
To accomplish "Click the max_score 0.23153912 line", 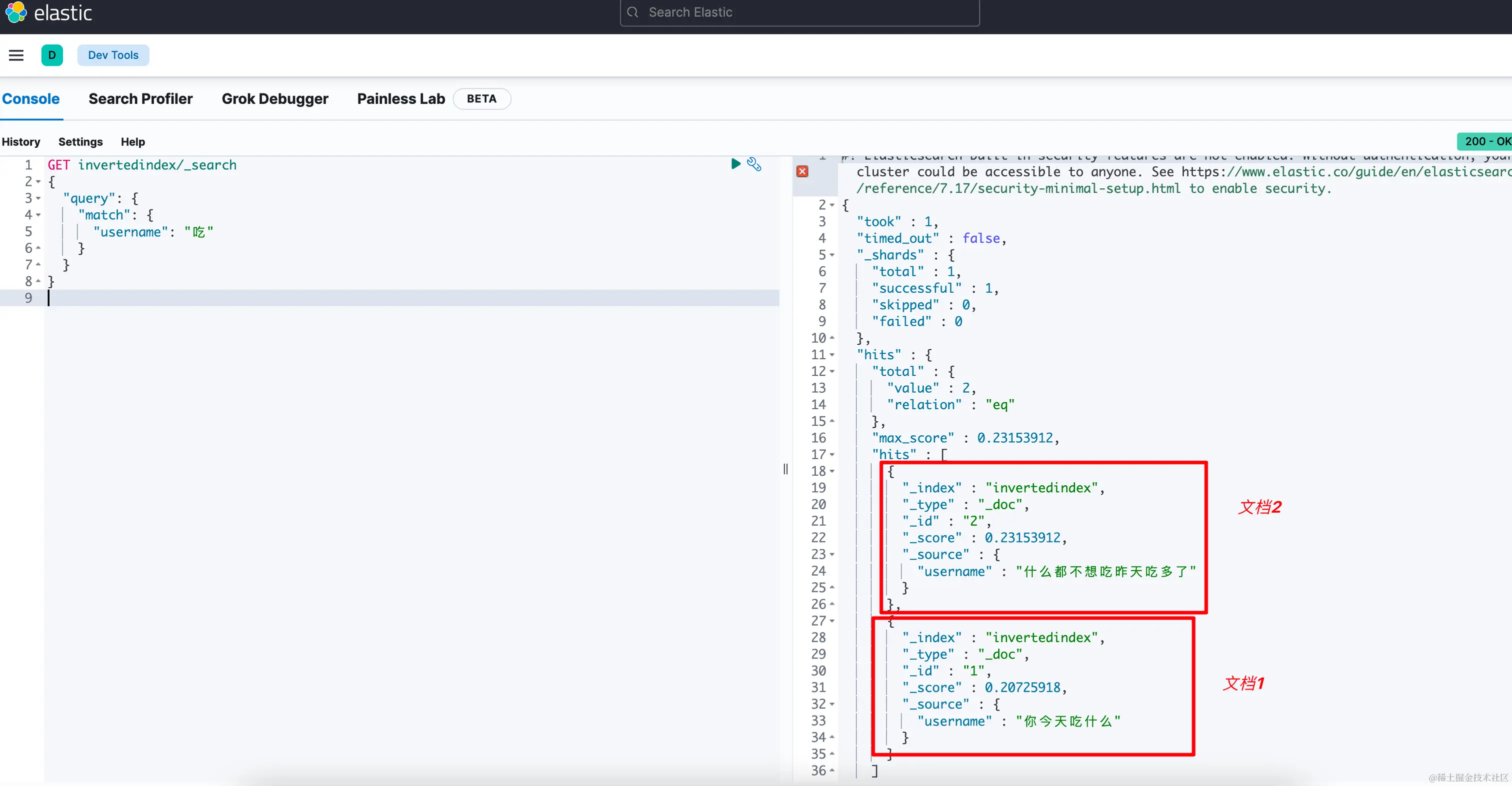I will [x=965, y=438].
